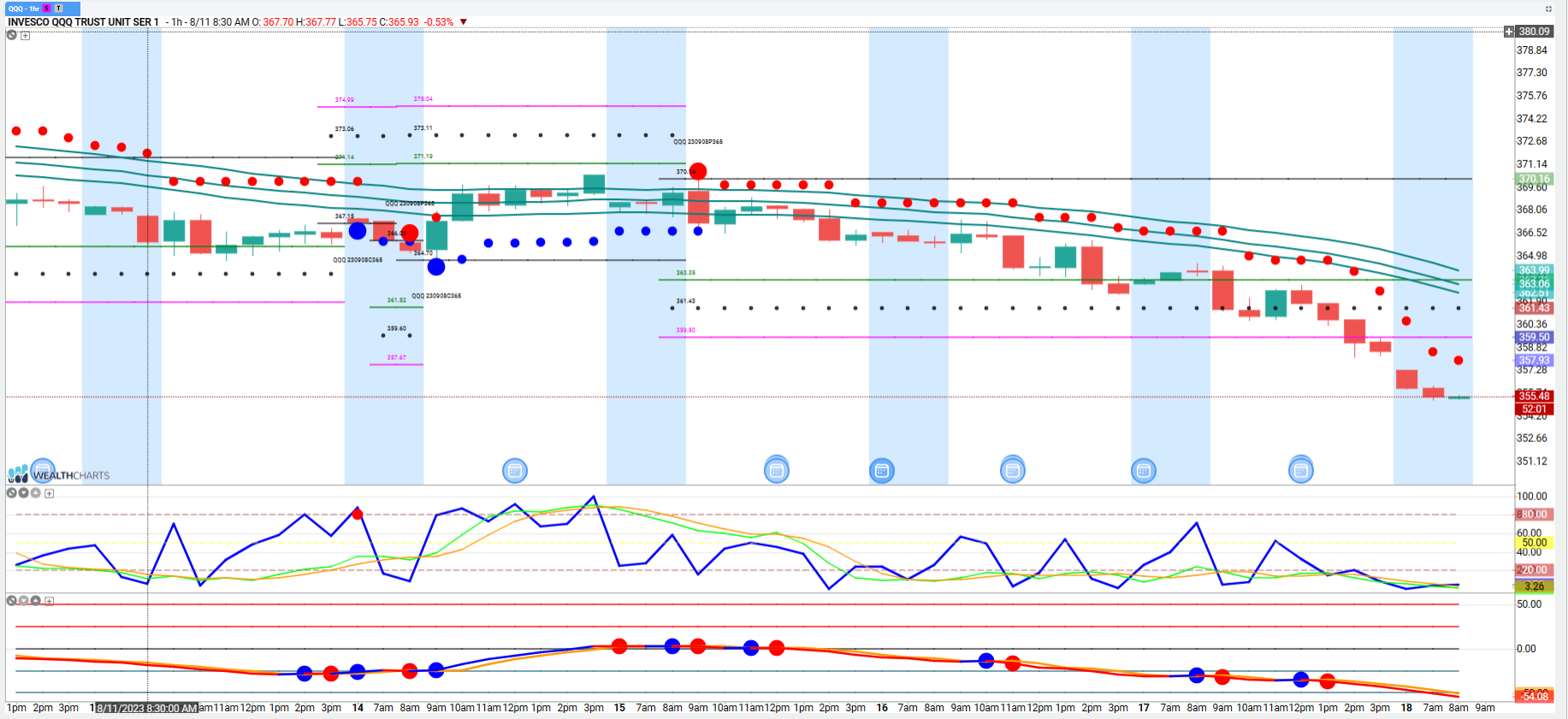Click the 17 date label on the time axis

click(x=1144, y=708)
